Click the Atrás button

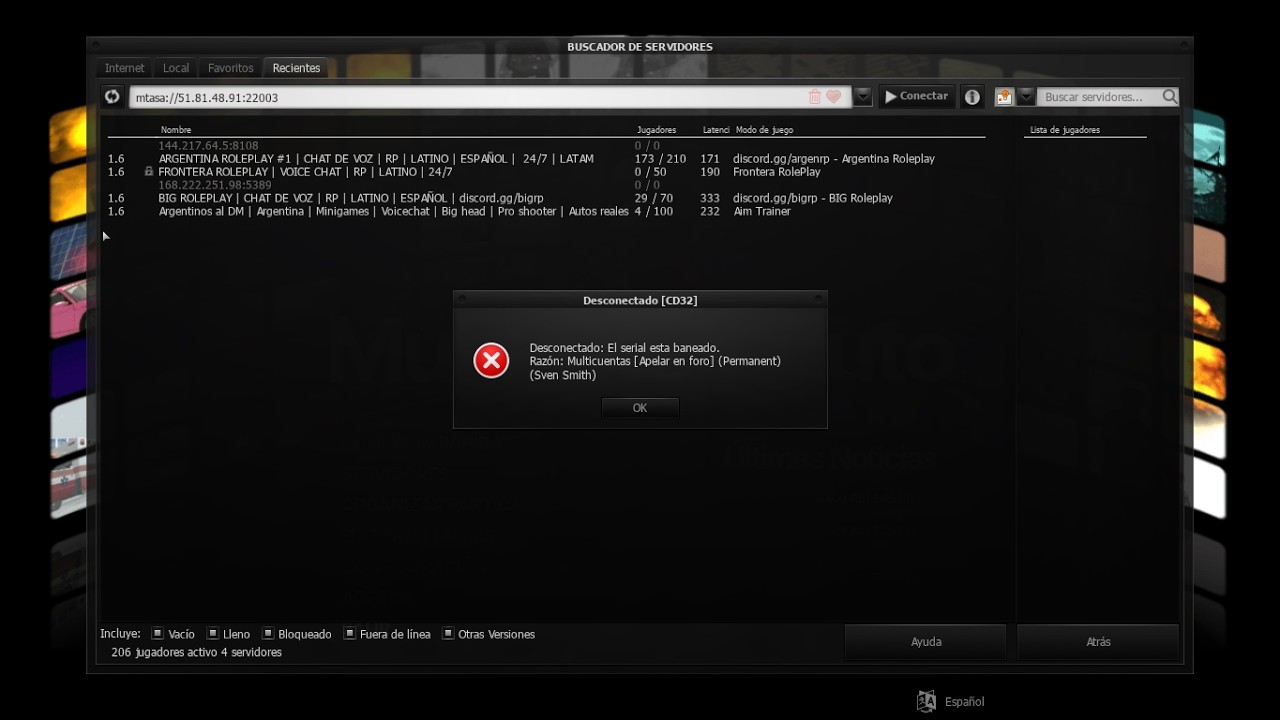[x=1098, y=642]
